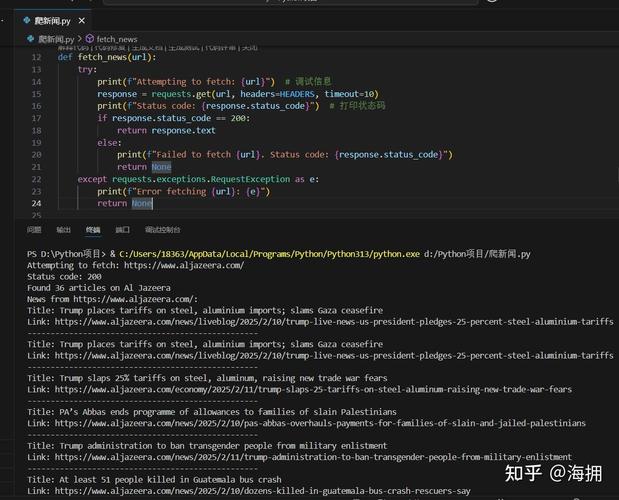Select the 爬新闻.py editor tab
This screenshot has height=500, width=619.
54,21
